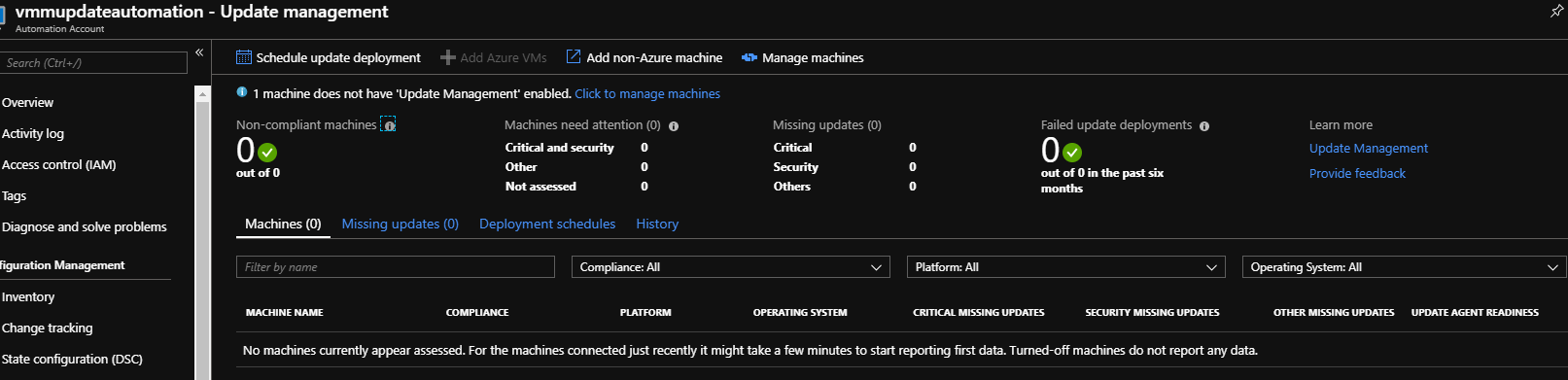
Task: Open the History tab
Action: click(x=657, y=224)
